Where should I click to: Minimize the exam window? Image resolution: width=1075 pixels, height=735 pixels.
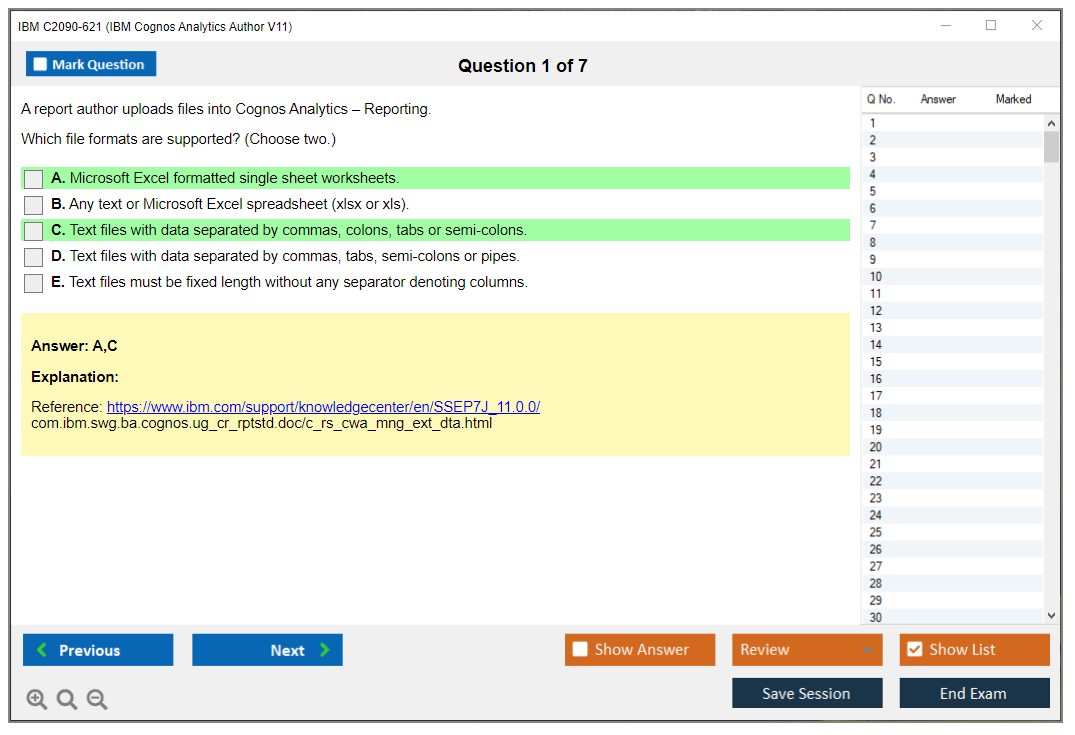coord(945,26)
